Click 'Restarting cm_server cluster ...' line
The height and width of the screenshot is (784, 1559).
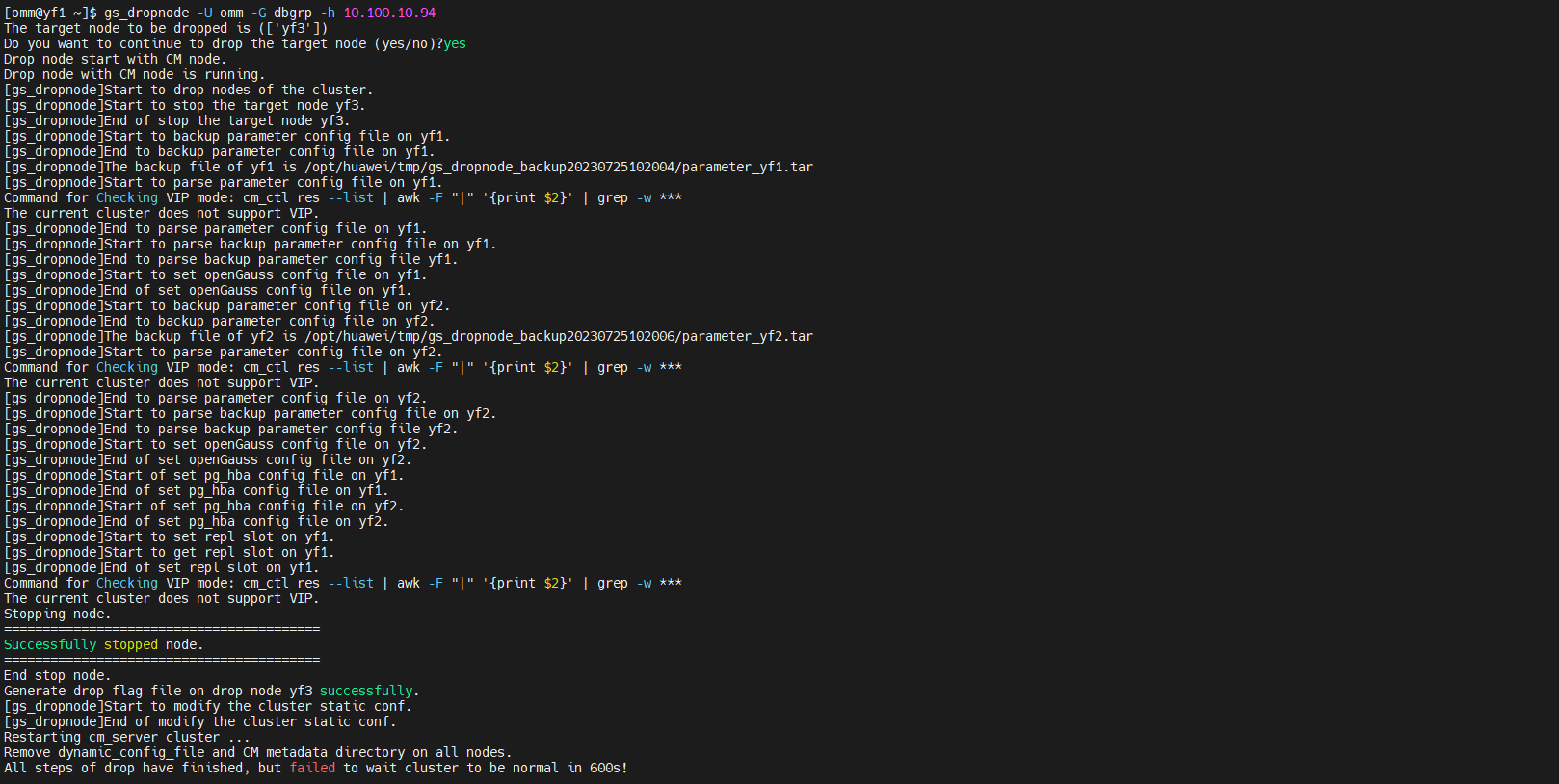pos(127,737)
